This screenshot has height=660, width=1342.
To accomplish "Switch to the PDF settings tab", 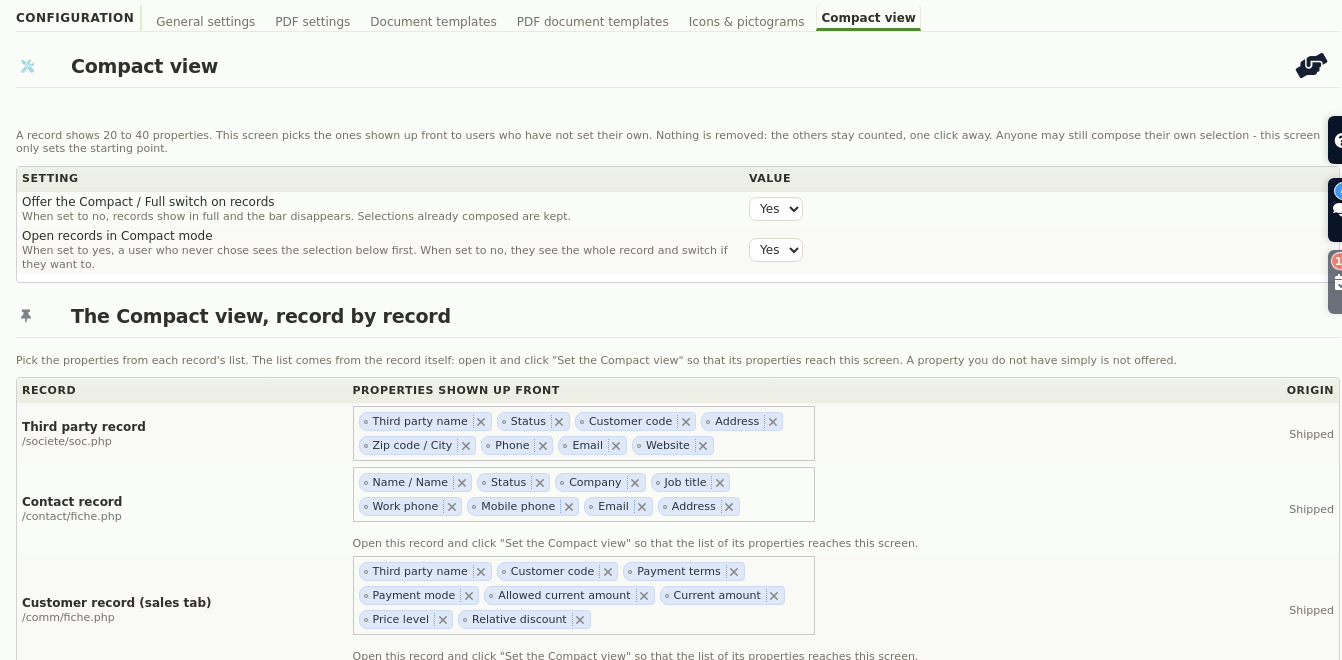I will pyautogui.click(x=312, y=21).
